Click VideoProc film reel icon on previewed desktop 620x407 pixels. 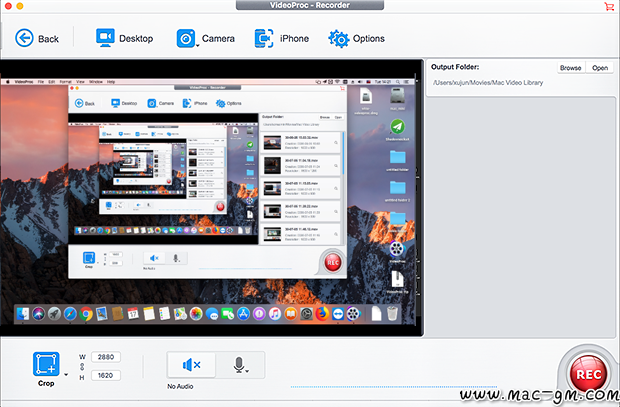(397, 249)
